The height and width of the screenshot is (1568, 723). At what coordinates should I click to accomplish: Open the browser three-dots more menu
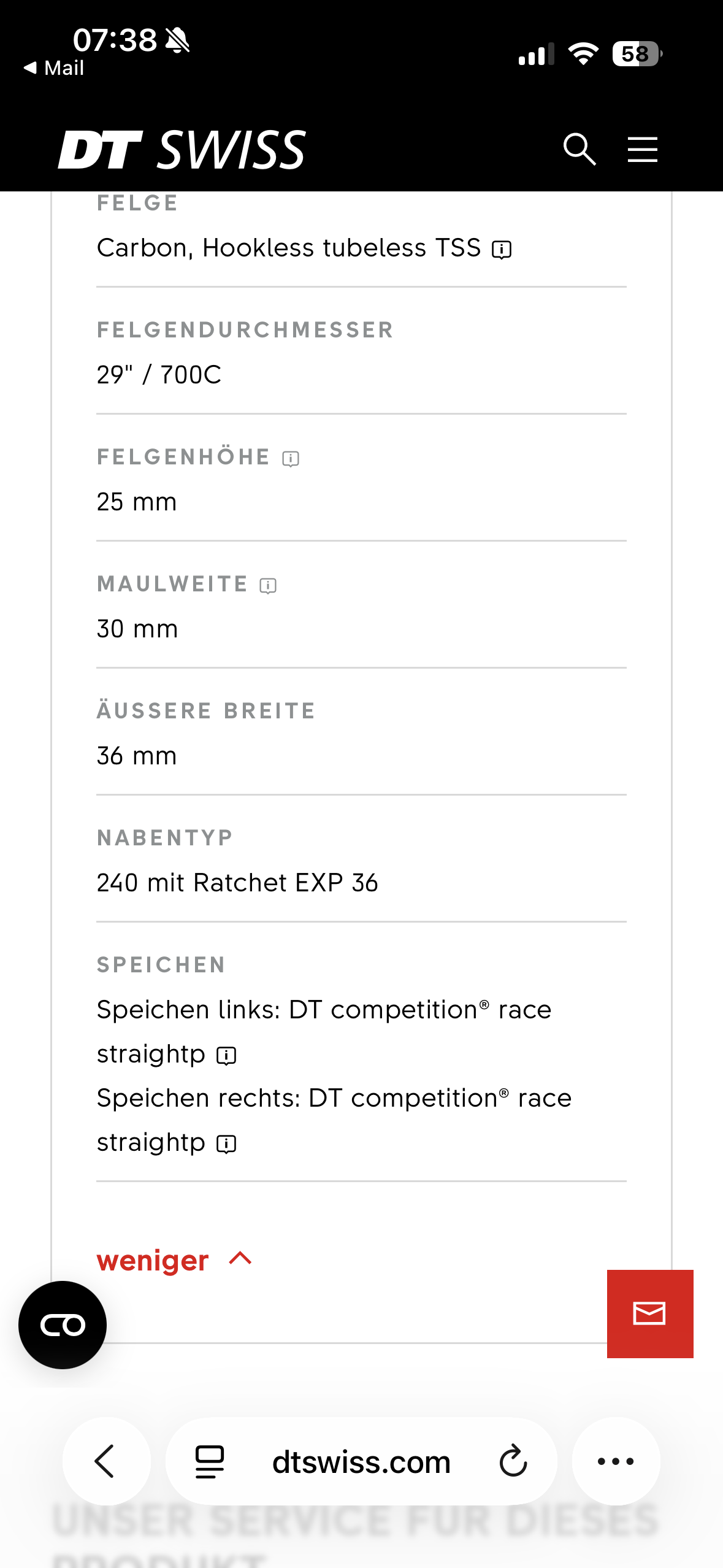tap(616, 1461)
